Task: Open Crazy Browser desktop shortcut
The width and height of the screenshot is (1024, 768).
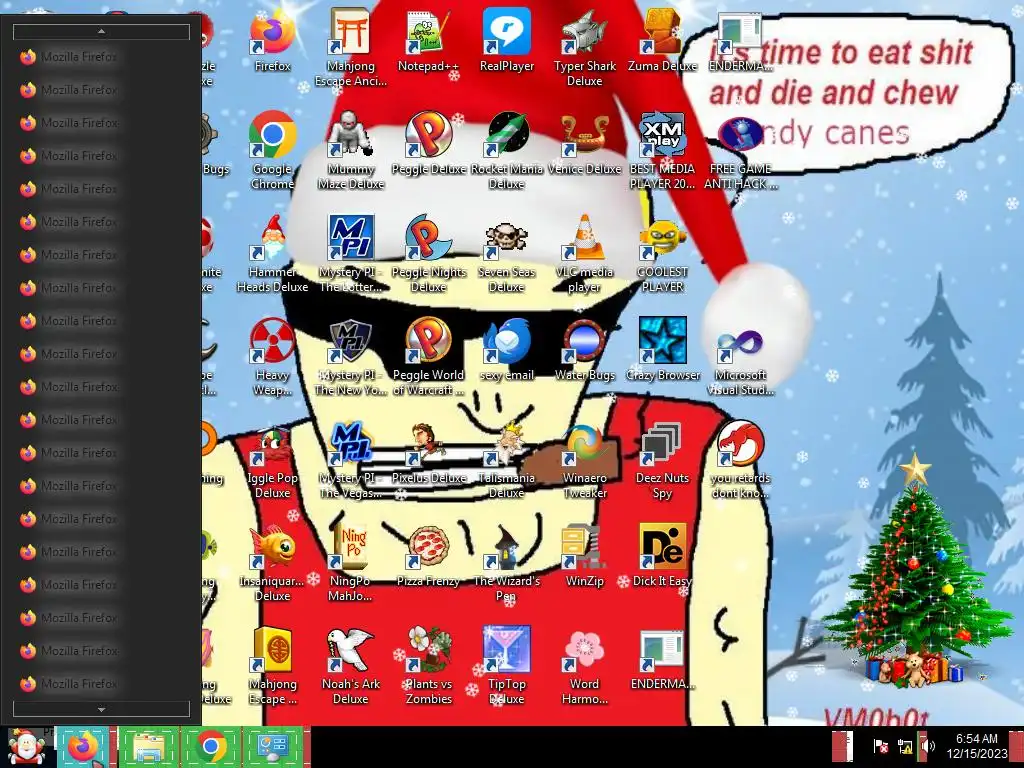Action: 662,350
